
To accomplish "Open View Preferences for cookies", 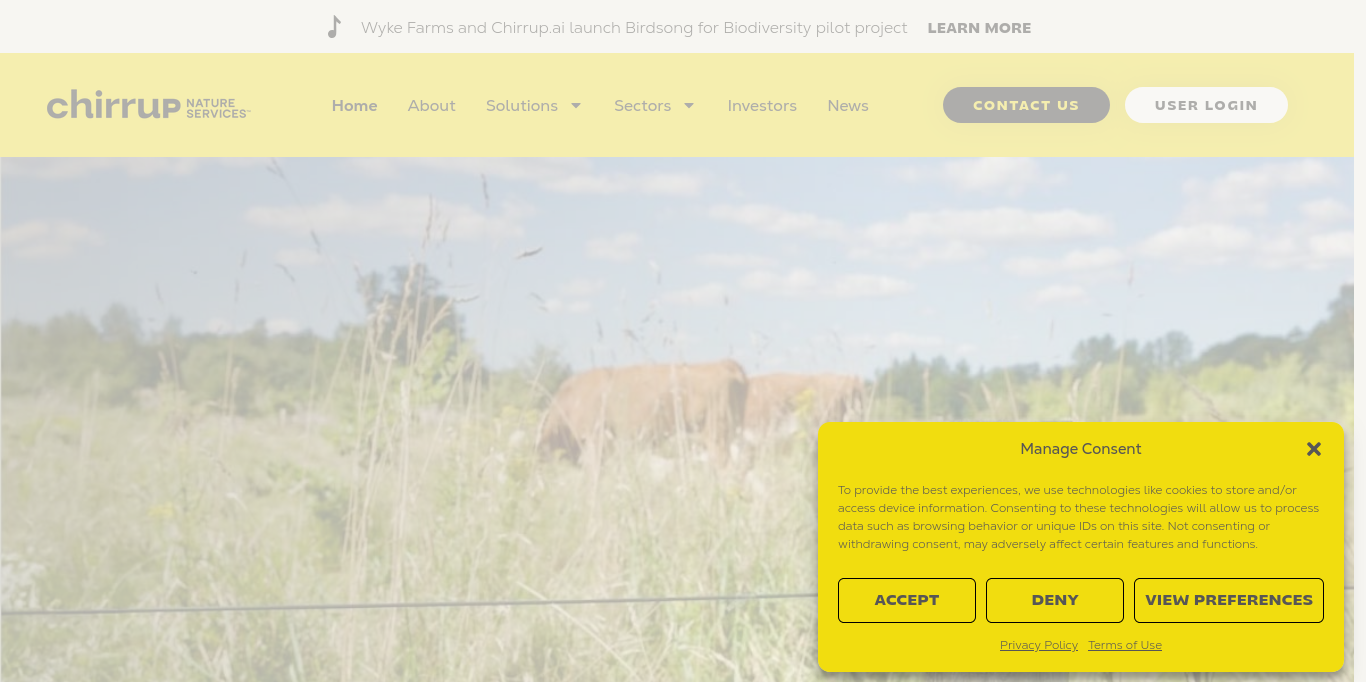I will tap(1229, 600).
